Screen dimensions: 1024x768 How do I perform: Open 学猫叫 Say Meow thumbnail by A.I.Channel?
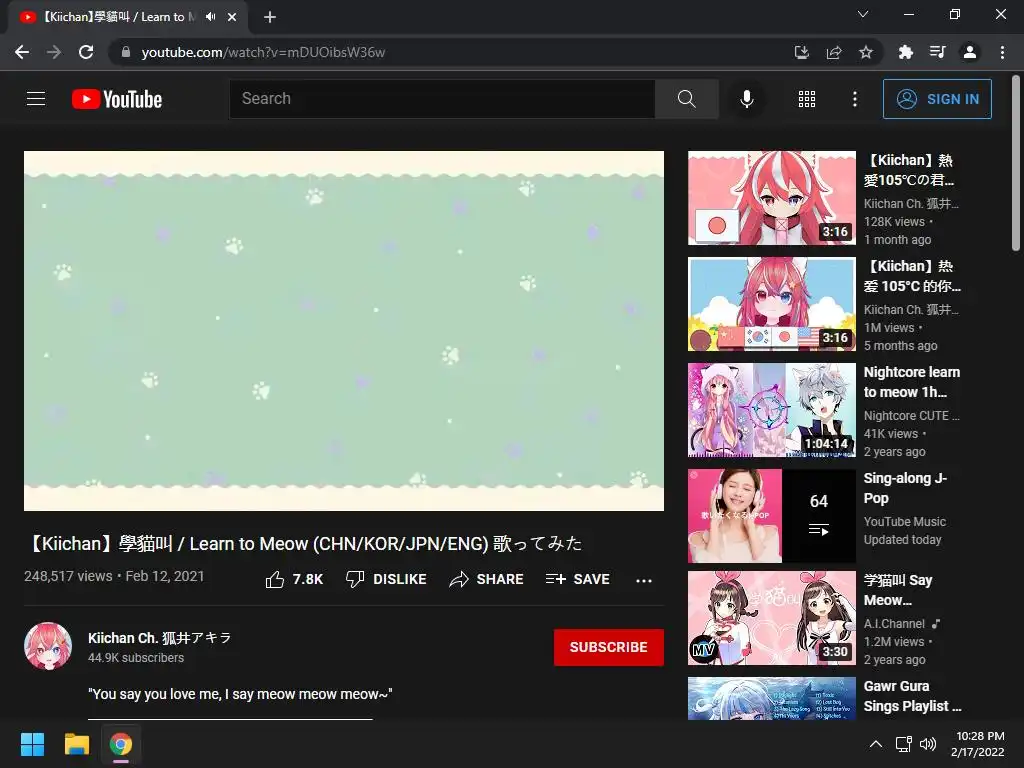(x=771, y=618)
